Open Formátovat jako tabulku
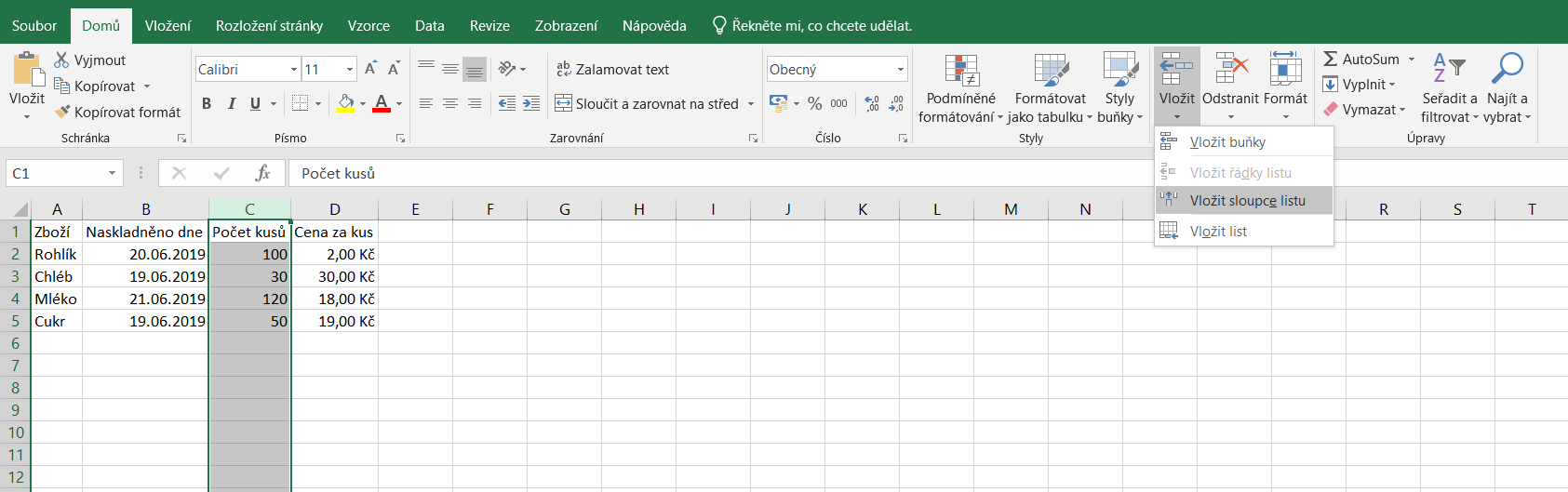 tap(1051, 88)
